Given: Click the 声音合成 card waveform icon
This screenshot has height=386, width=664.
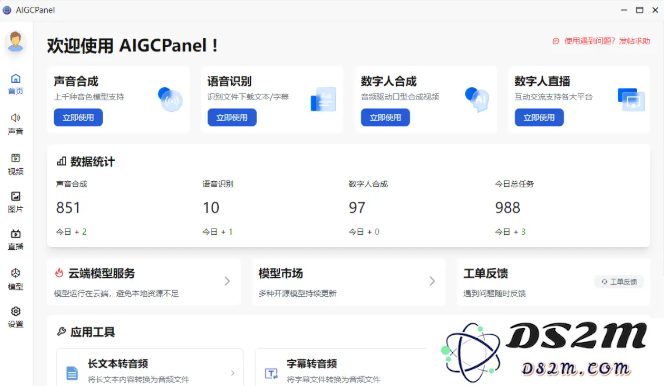Looking at the screenshot, I should click(x=170, y=99).
